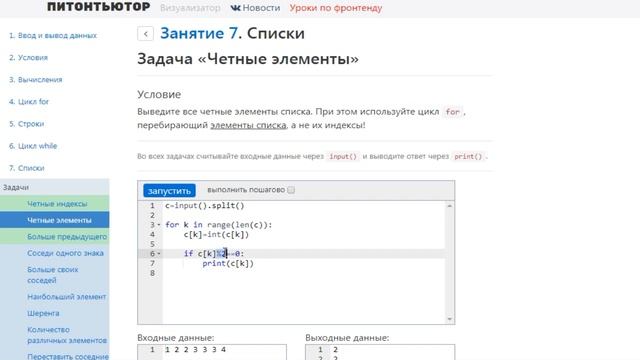The image size is (640, 360).
Task: Open the Соседи одного знака task
Action: click(x=65, y=253)
